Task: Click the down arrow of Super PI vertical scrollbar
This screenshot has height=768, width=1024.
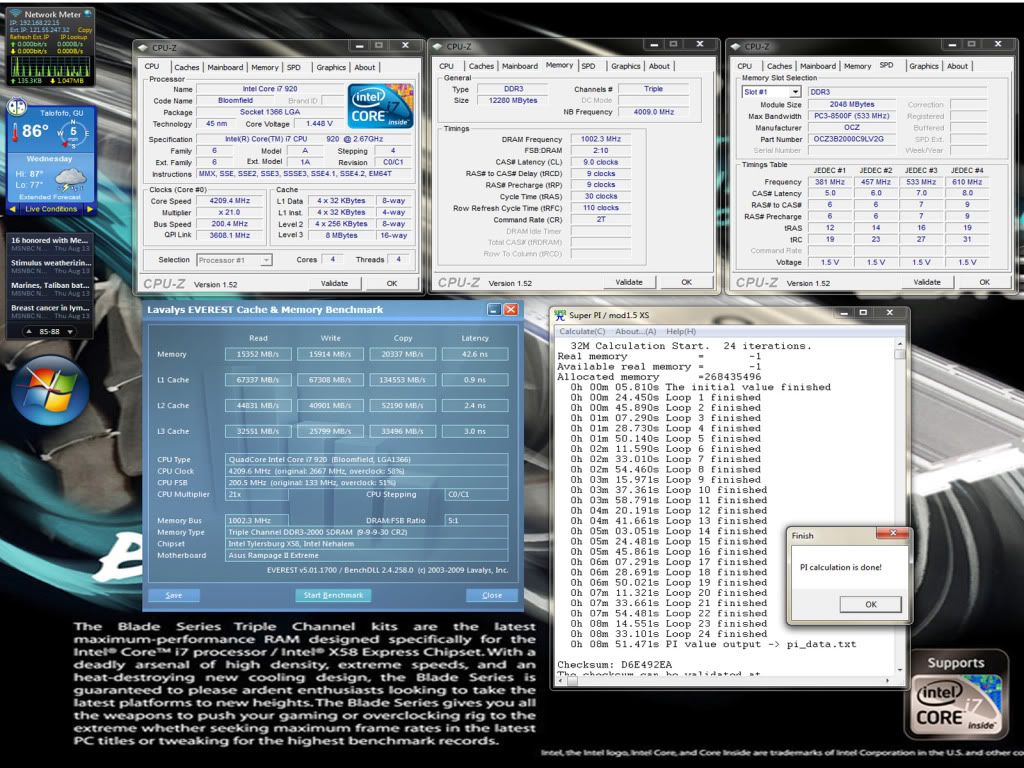Action: 900,669
